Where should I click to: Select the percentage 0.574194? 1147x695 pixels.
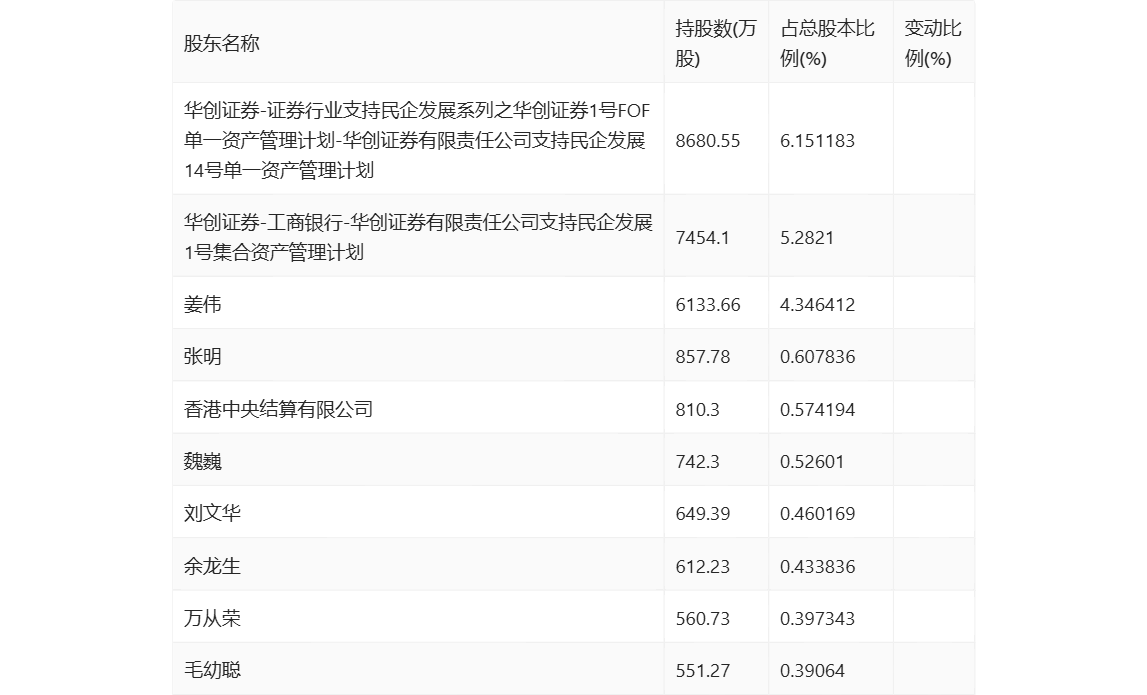tap(817, 410)
